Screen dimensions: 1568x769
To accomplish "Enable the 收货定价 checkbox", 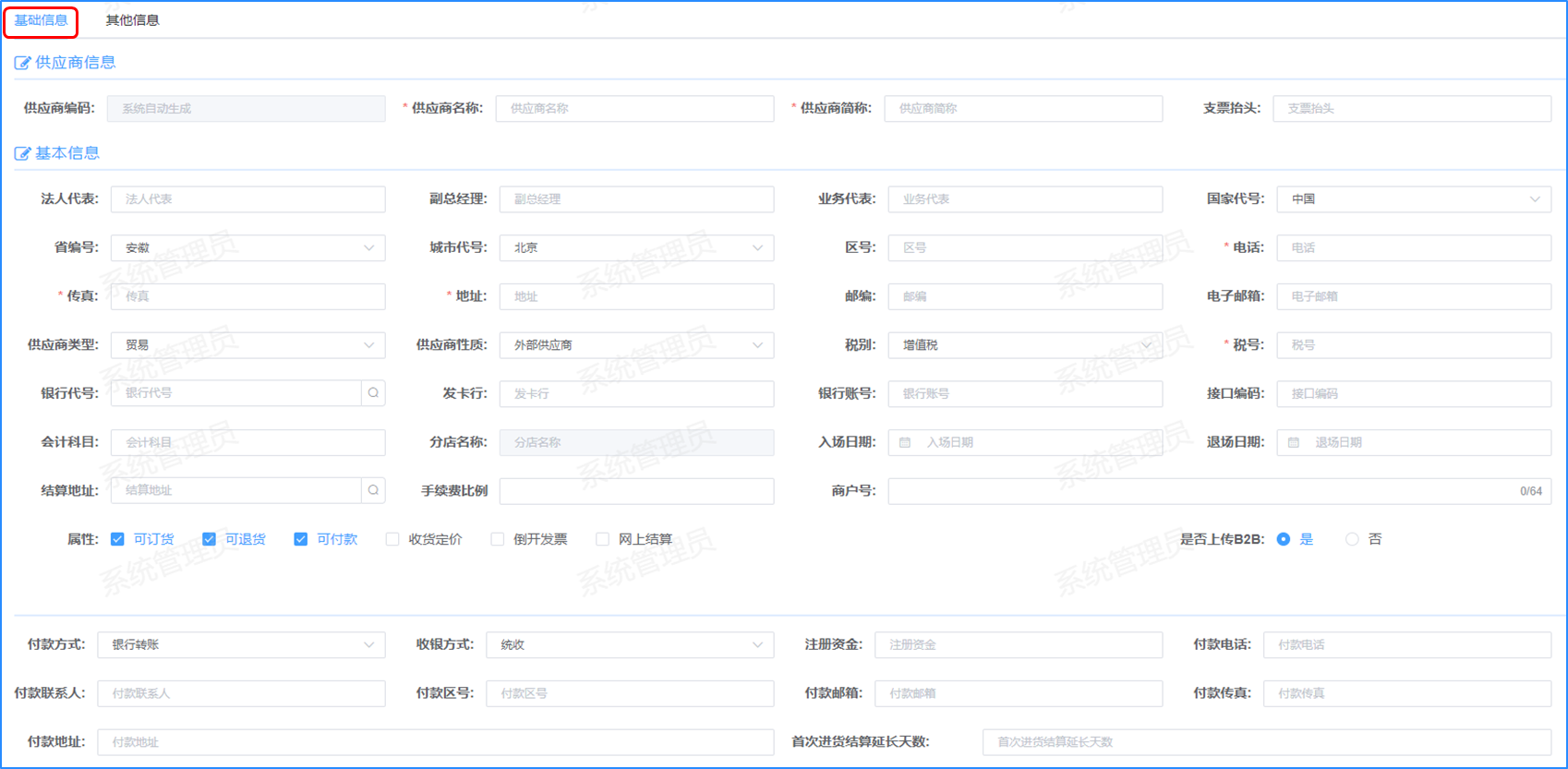I will (392, 539).
